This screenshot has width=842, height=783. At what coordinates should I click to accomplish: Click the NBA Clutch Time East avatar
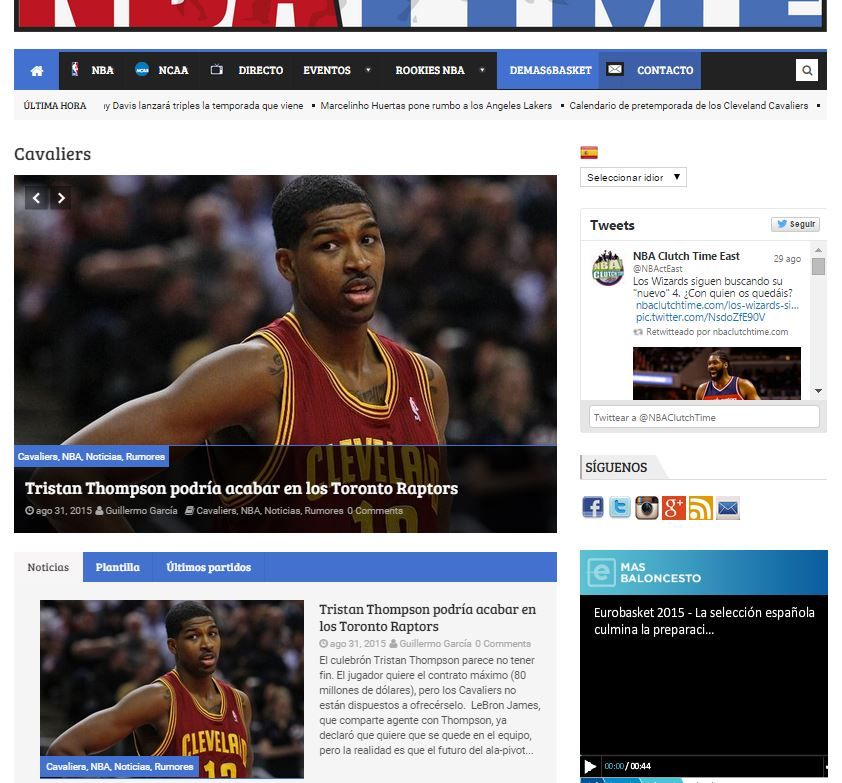pos(608,267)
